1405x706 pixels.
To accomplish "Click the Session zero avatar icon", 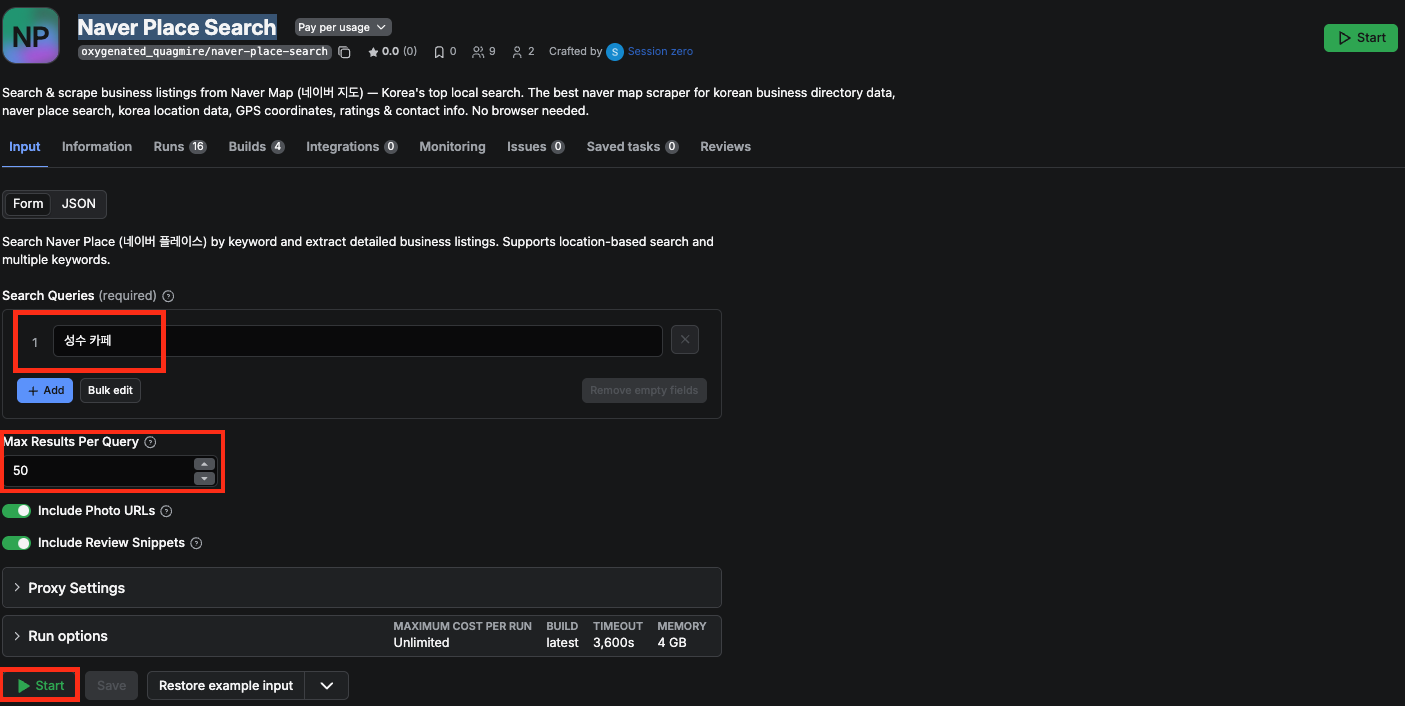I will tap(615, 52).
